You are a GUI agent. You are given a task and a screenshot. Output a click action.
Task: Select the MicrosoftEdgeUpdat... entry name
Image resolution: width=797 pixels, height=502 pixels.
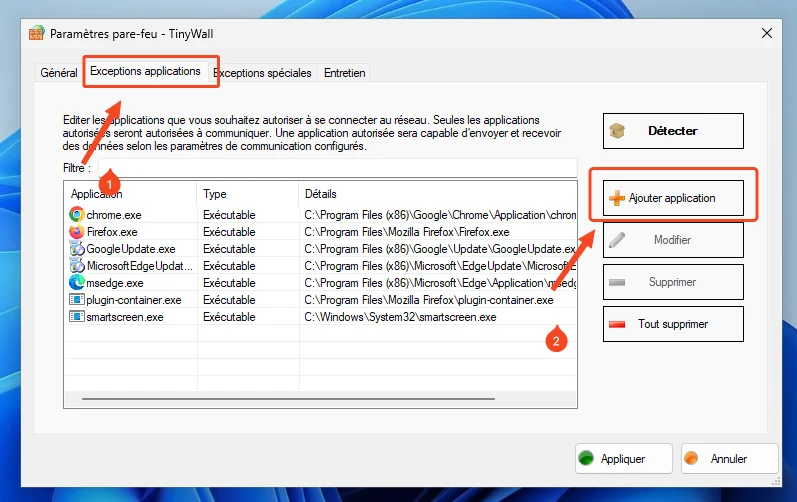tap(140, 266)
